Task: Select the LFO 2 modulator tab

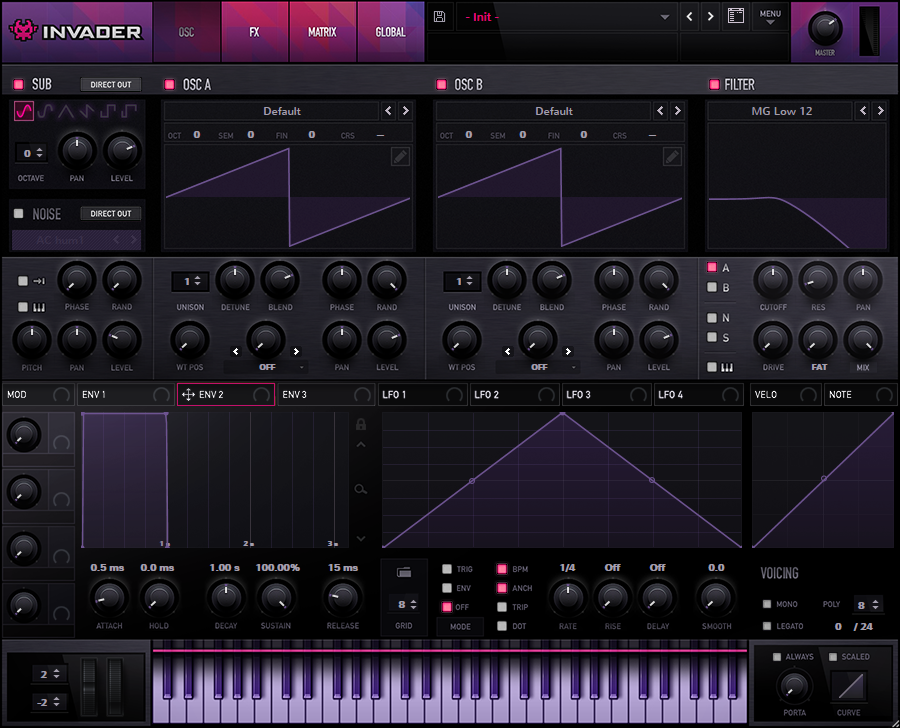Action: (x=515, y=394)
